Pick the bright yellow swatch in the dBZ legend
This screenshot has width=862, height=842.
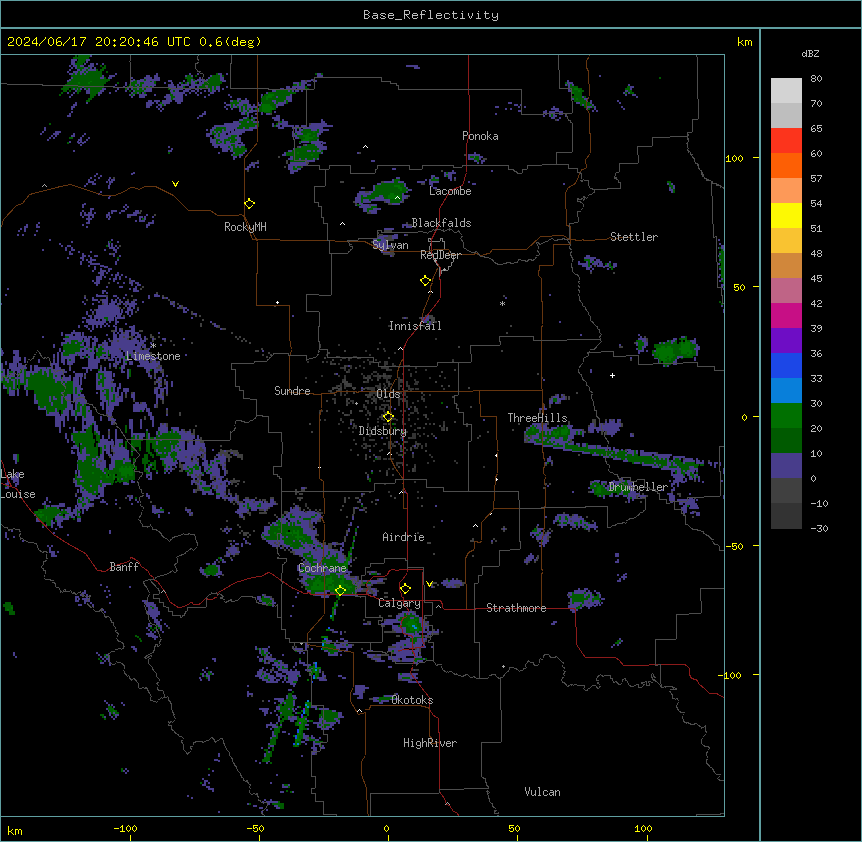click(x=786, y=215)
